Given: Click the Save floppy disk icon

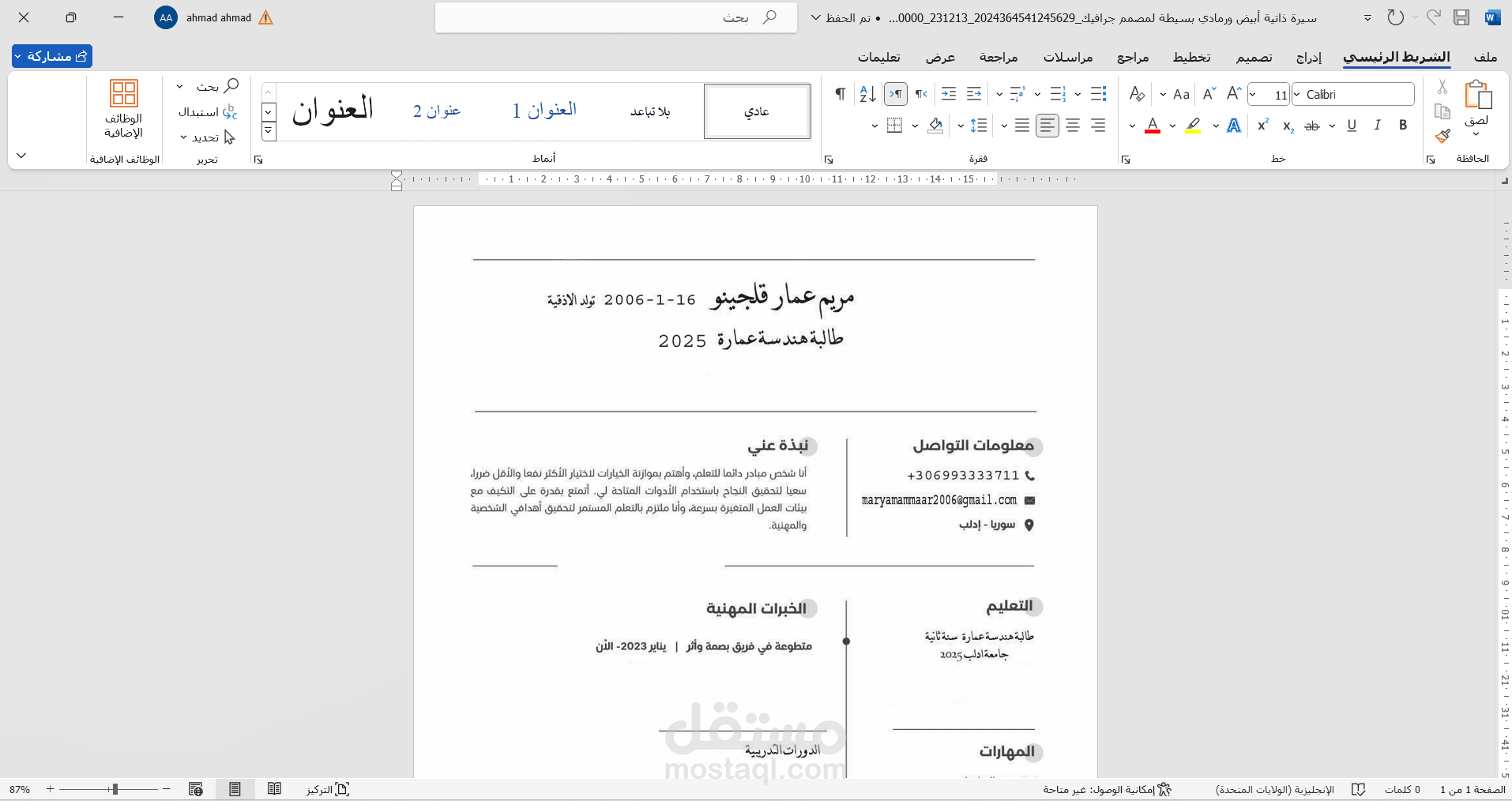Looking at the screenshot, I should point(1461,17).
